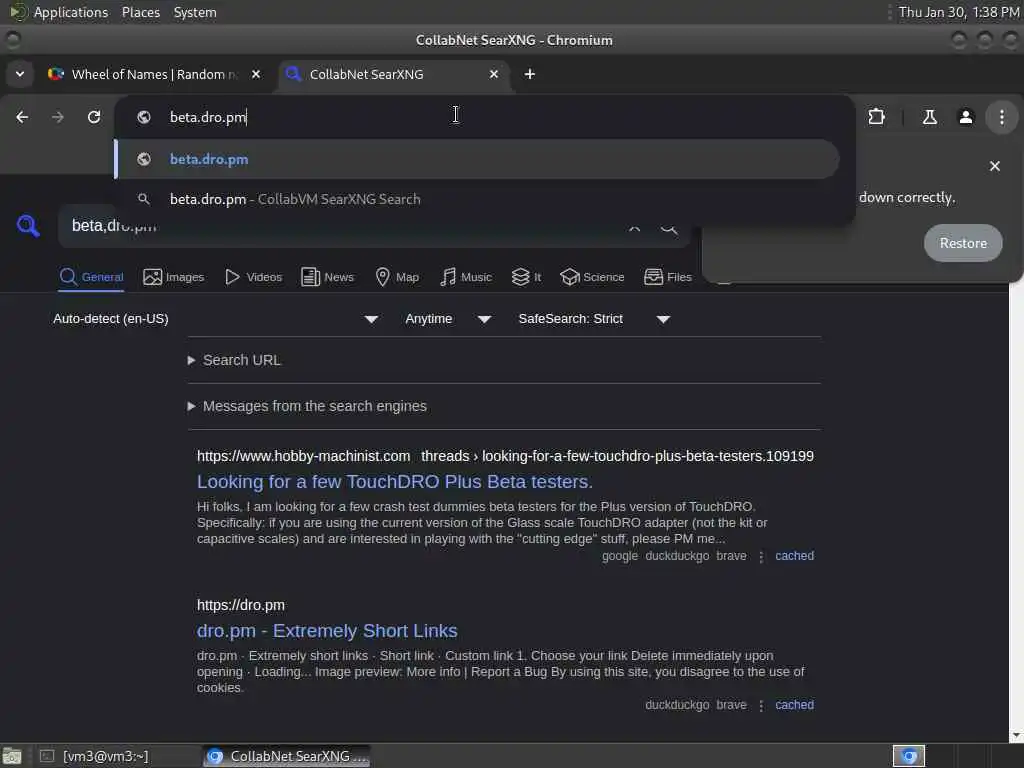Open options menu for dro.pm result
The width and height of the screenshot is (1024, 768).
[761, 705]
